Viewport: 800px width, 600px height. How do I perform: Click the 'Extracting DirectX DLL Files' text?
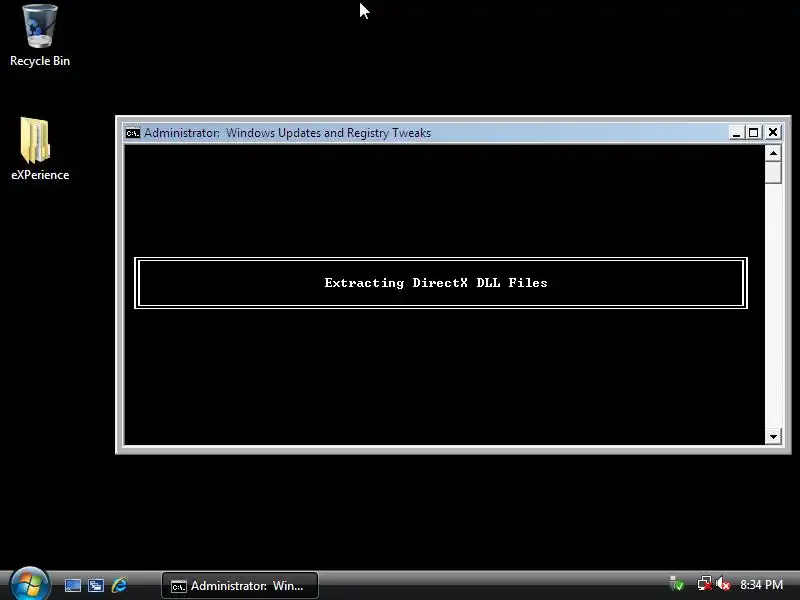click(x=436, y=283)
